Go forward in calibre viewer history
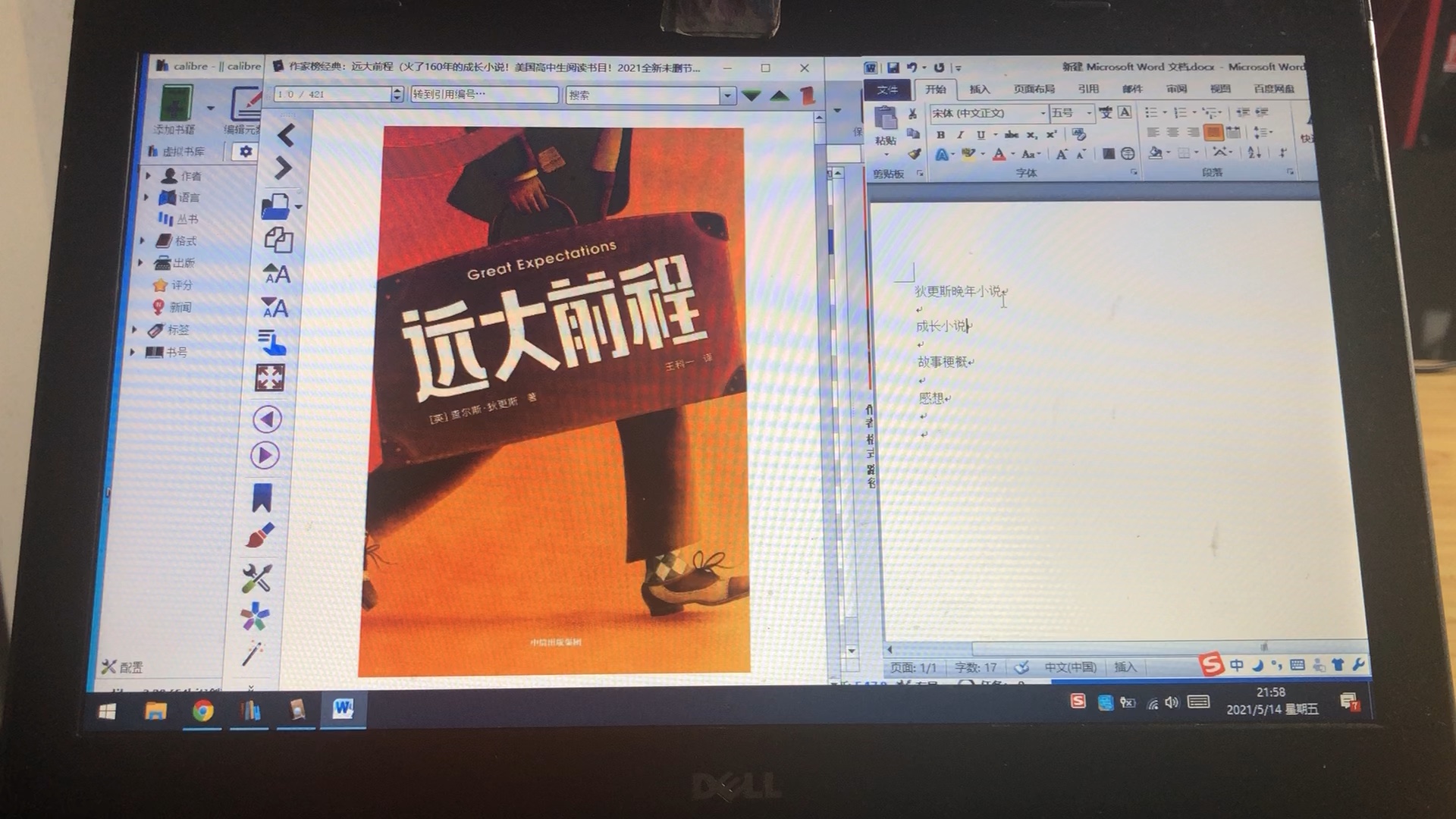 click(284, 168)
